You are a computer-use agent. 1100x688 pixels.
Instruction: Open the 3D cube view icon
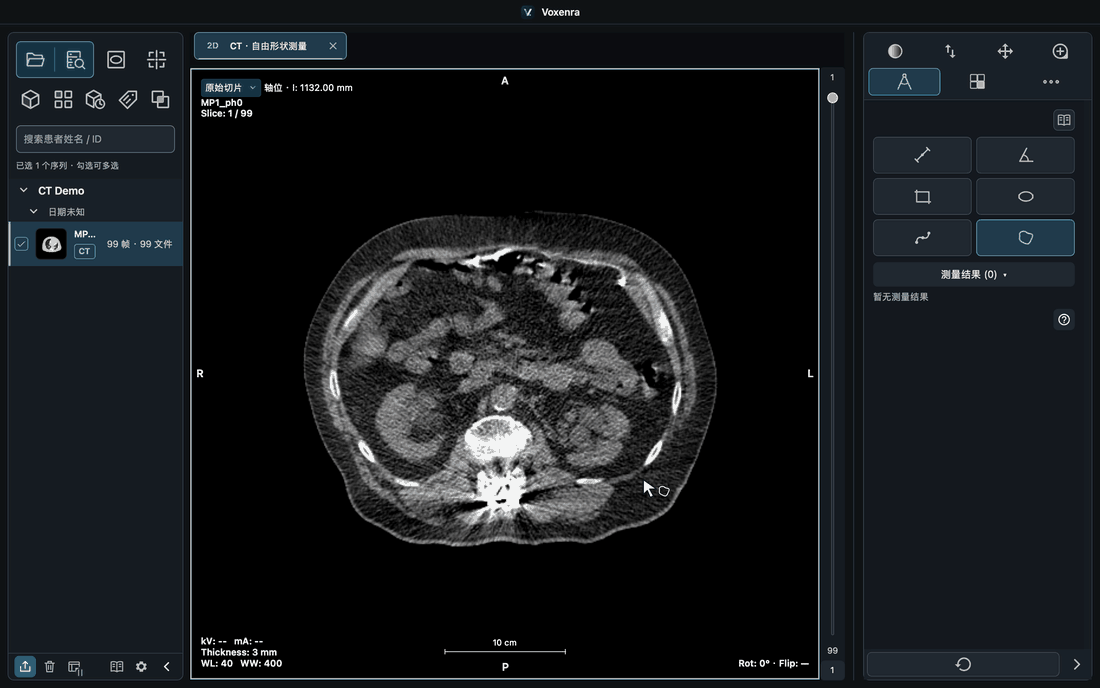tap(30, 100)
